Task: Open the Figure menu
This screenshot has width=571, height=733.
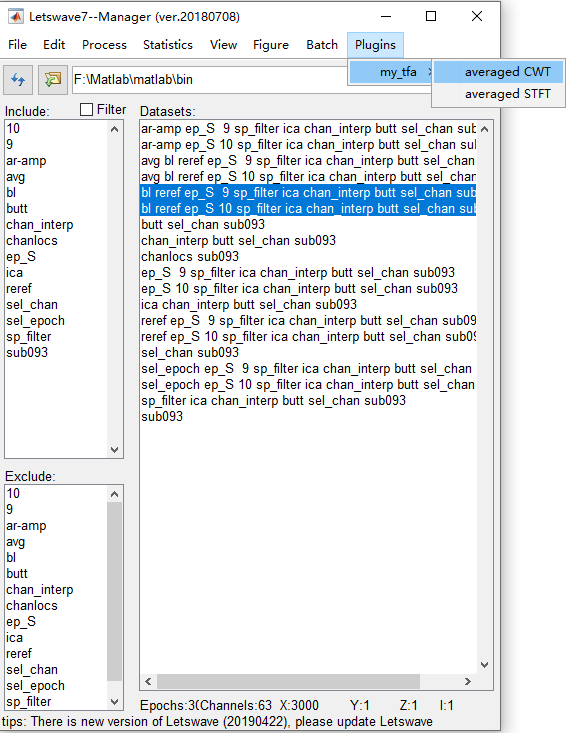Action: point(271,45)
